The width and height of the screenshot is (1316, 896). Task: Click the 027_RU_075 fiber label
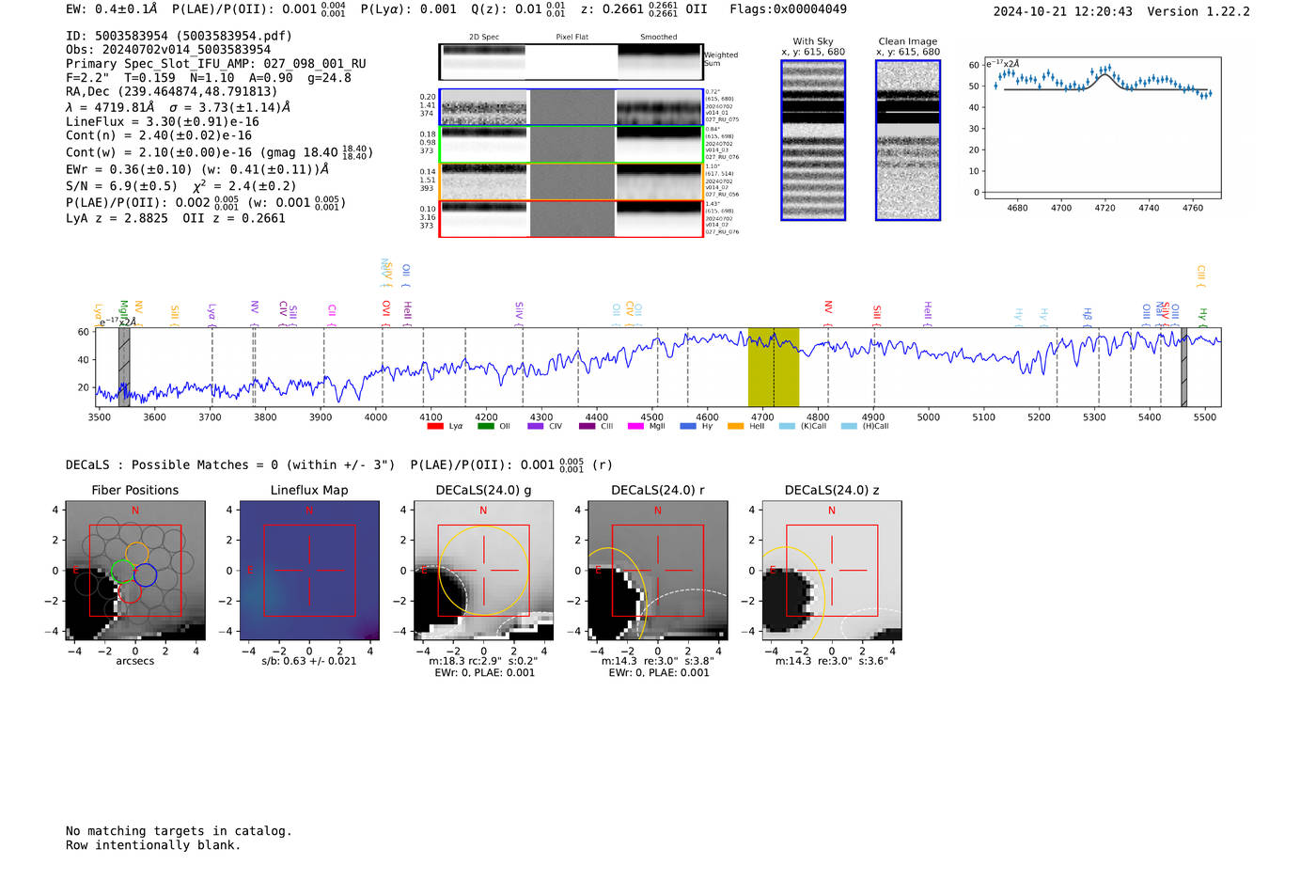click(x=722, y=119)
